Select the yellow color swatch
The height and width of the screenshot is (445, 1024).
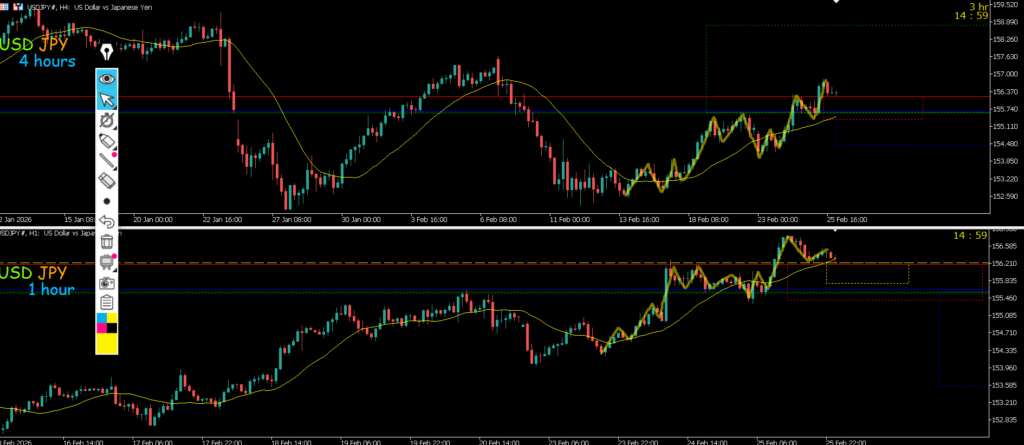pos(107,343)
